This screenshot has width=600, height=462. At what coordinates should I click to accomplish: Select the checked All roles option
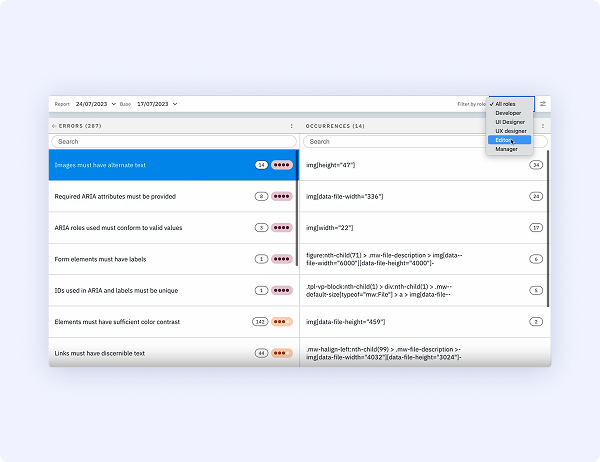tap(506, 104)
